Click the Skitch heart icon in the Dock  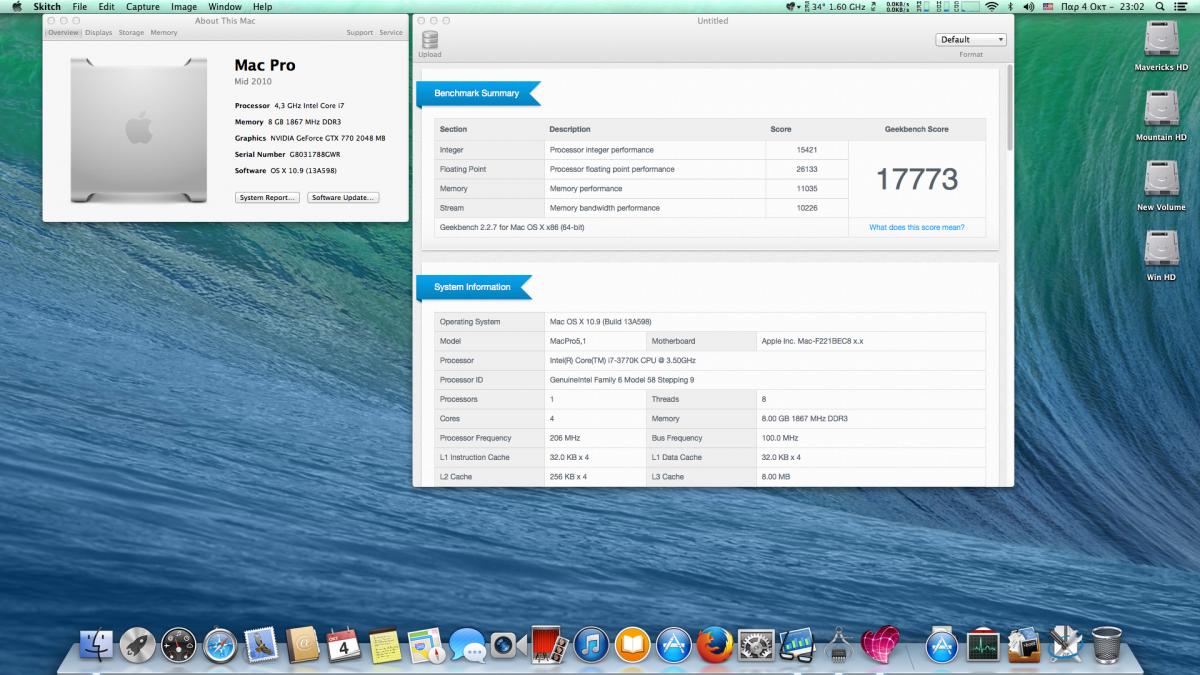(x=881, y=645)
